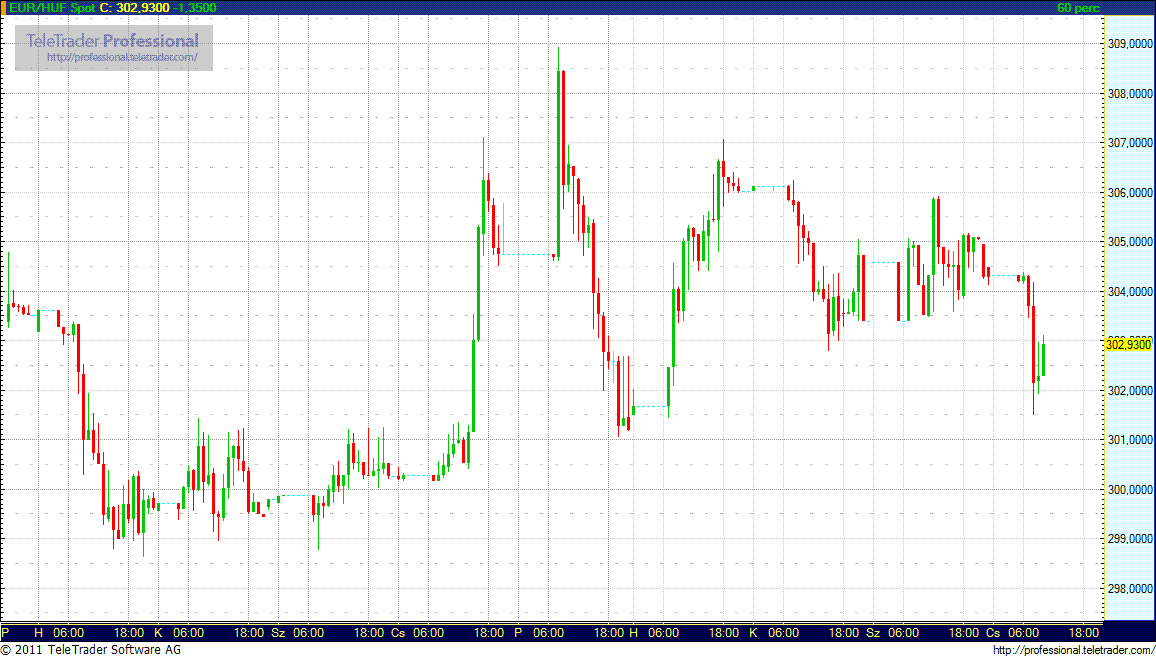Screen dimensions: 1156x659
Task: Click the yellow 302,9300 current price tag
Action: (1128, 344)
